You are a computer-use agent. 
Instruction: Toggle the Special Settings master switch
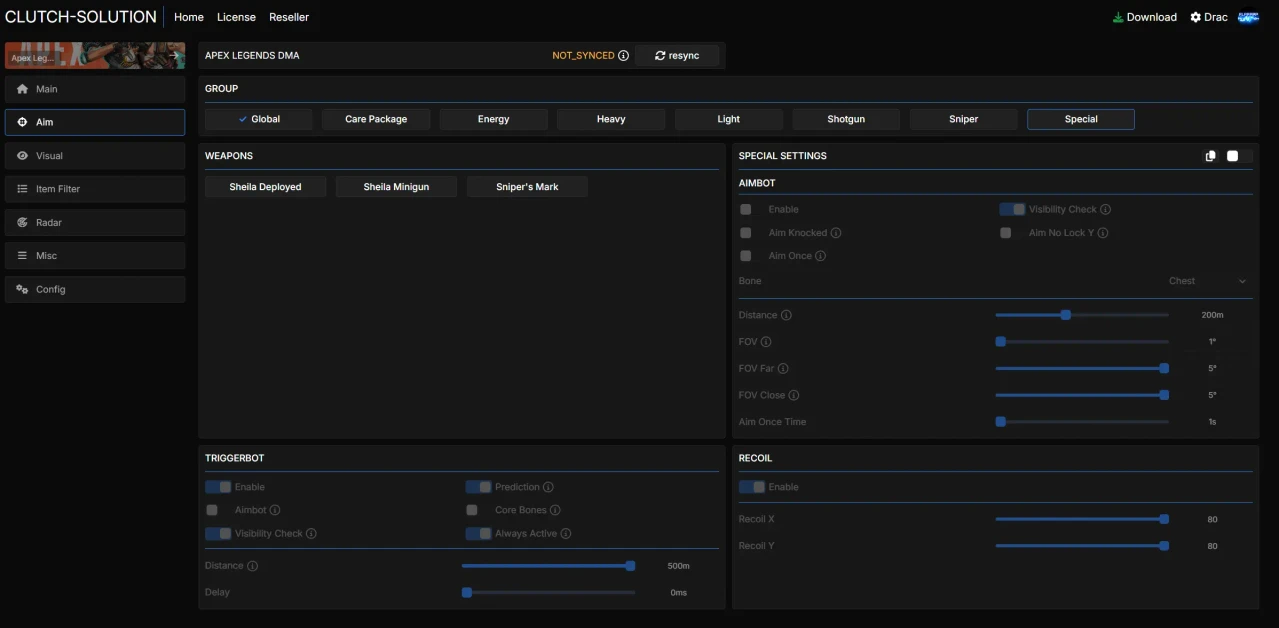(1238, 156)
